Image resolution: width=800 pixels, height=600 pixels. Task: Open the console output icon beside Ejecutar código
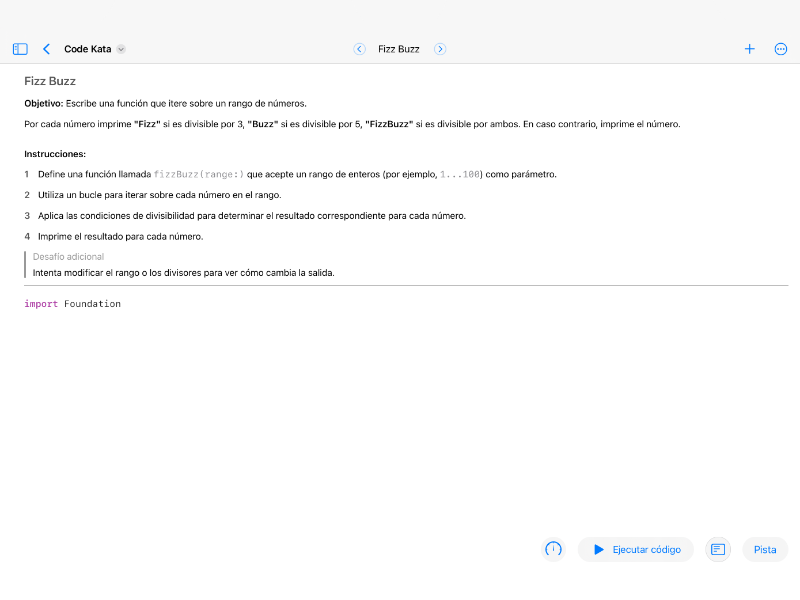tap(717, 549)
